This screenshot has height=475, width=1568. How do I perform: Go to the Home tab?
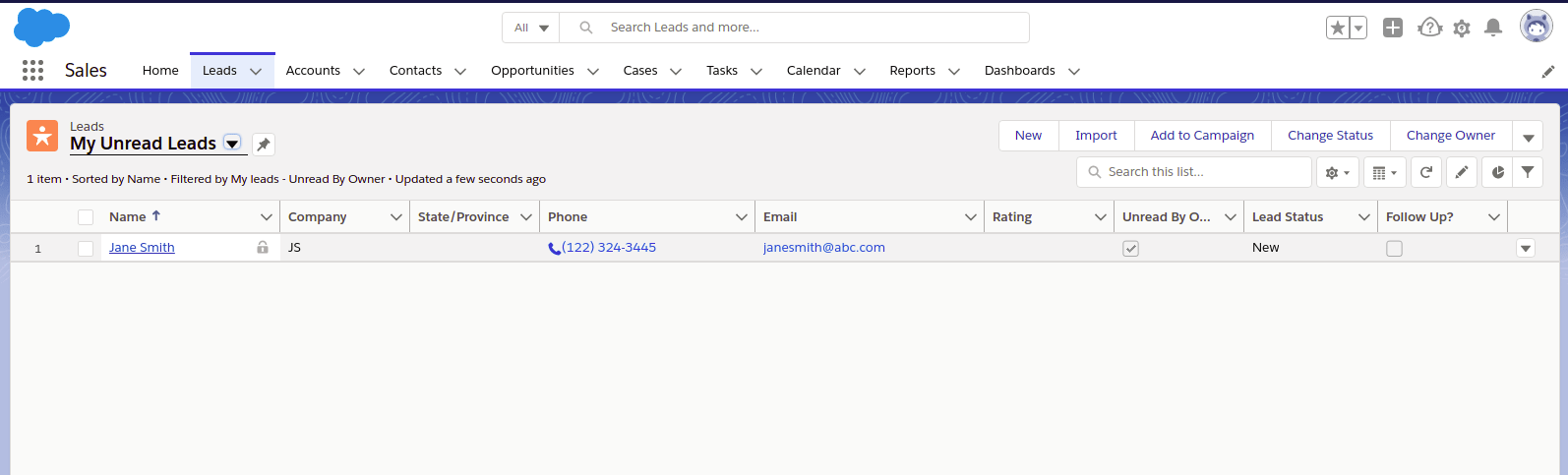pos(160,71)
